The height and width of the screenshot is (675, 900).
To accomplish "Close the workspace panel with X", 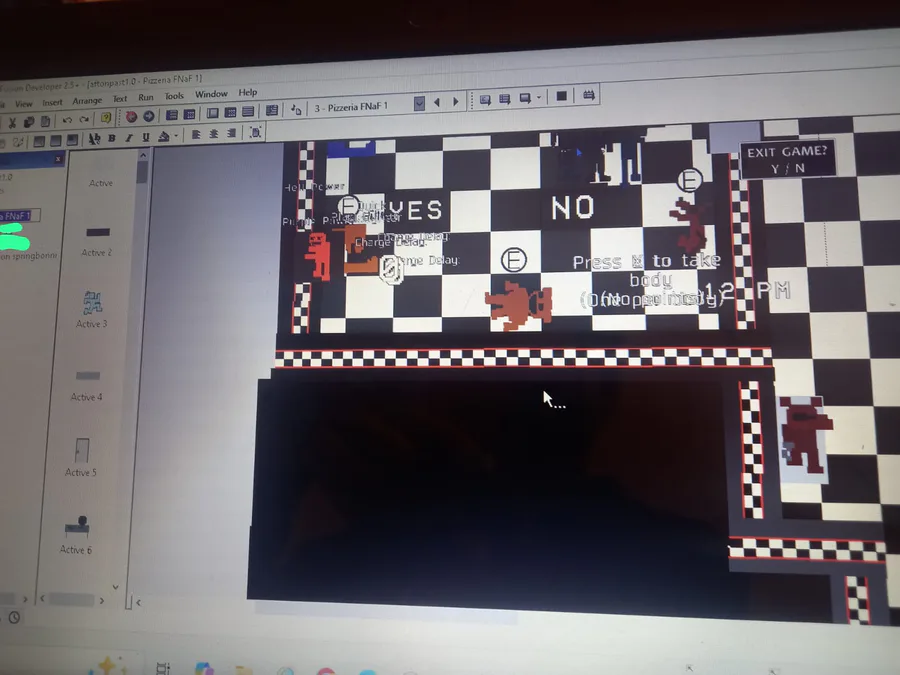I will tap(58, 159).
